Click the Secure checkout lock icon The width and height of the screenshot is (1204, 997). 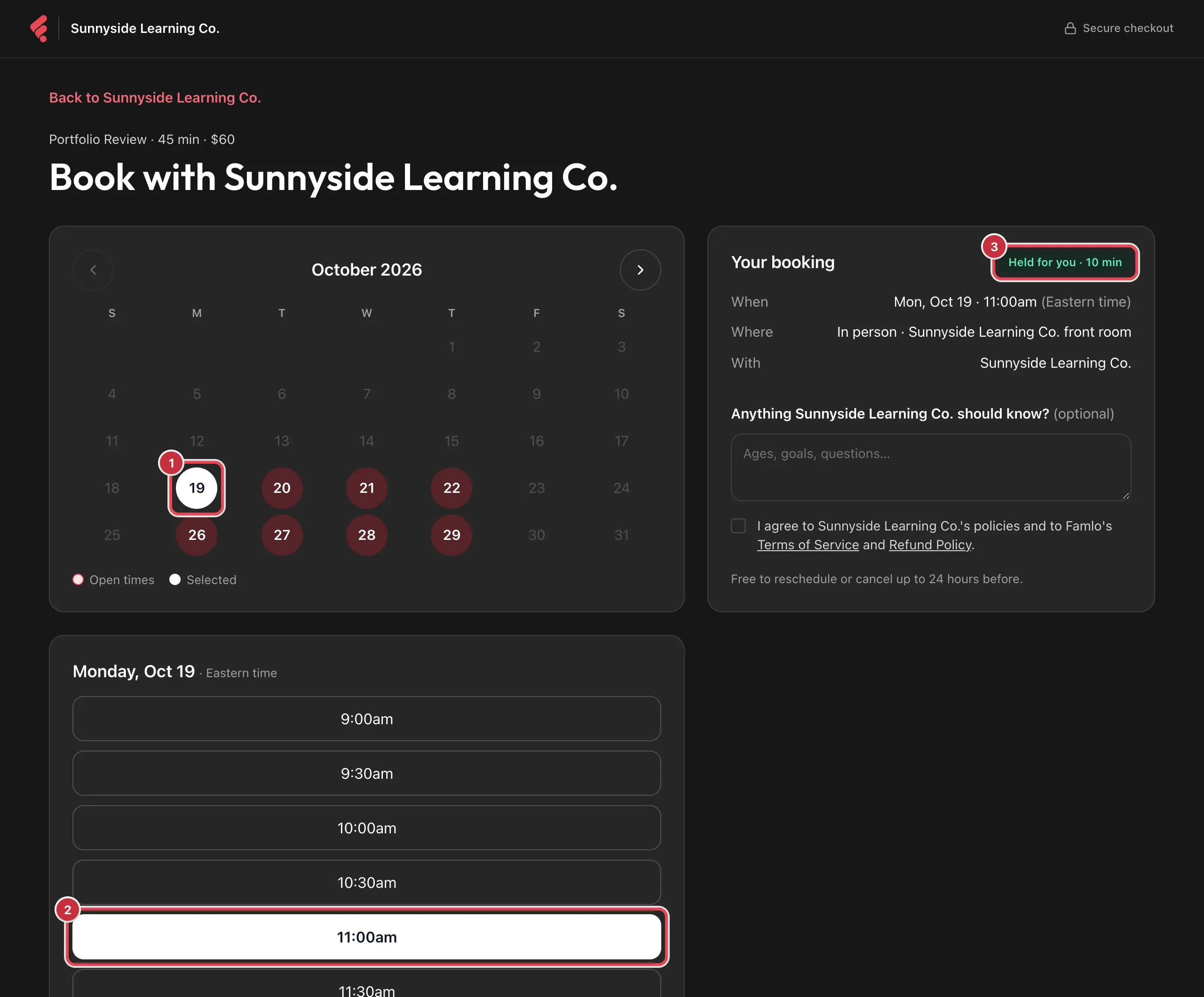coord(1070,28)
